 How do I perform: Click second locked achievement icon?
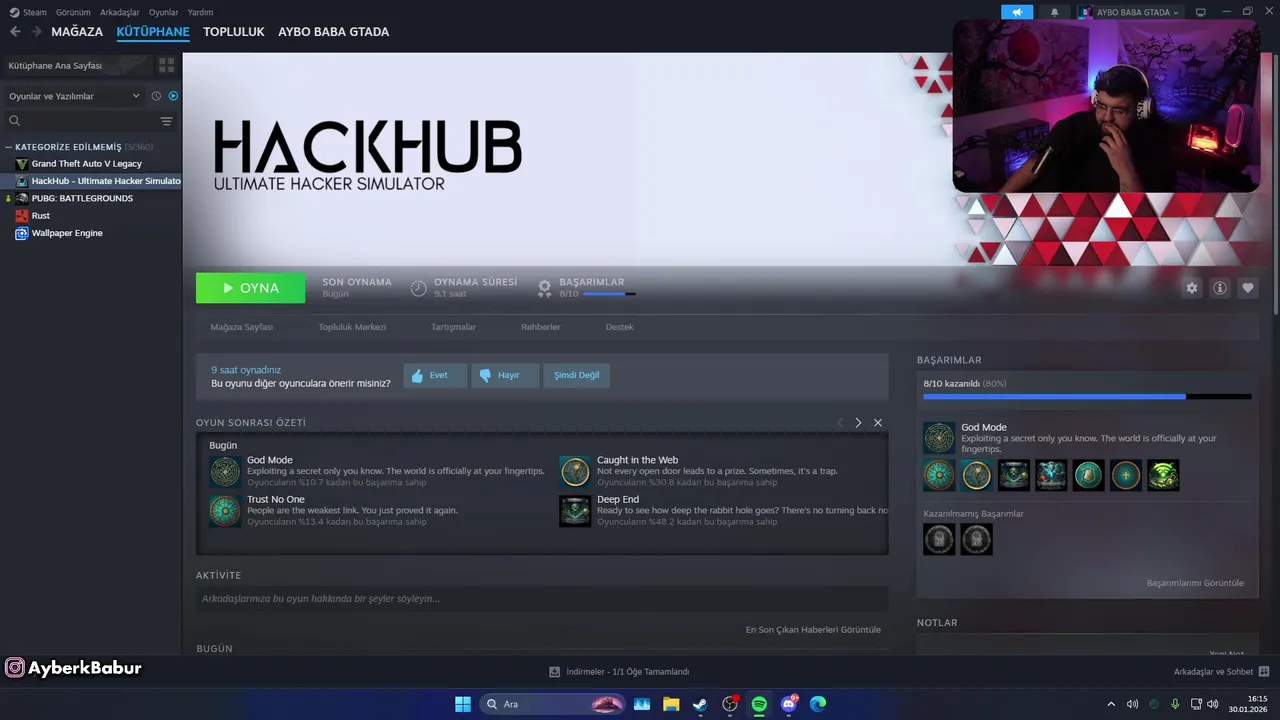tap(977, 539)
